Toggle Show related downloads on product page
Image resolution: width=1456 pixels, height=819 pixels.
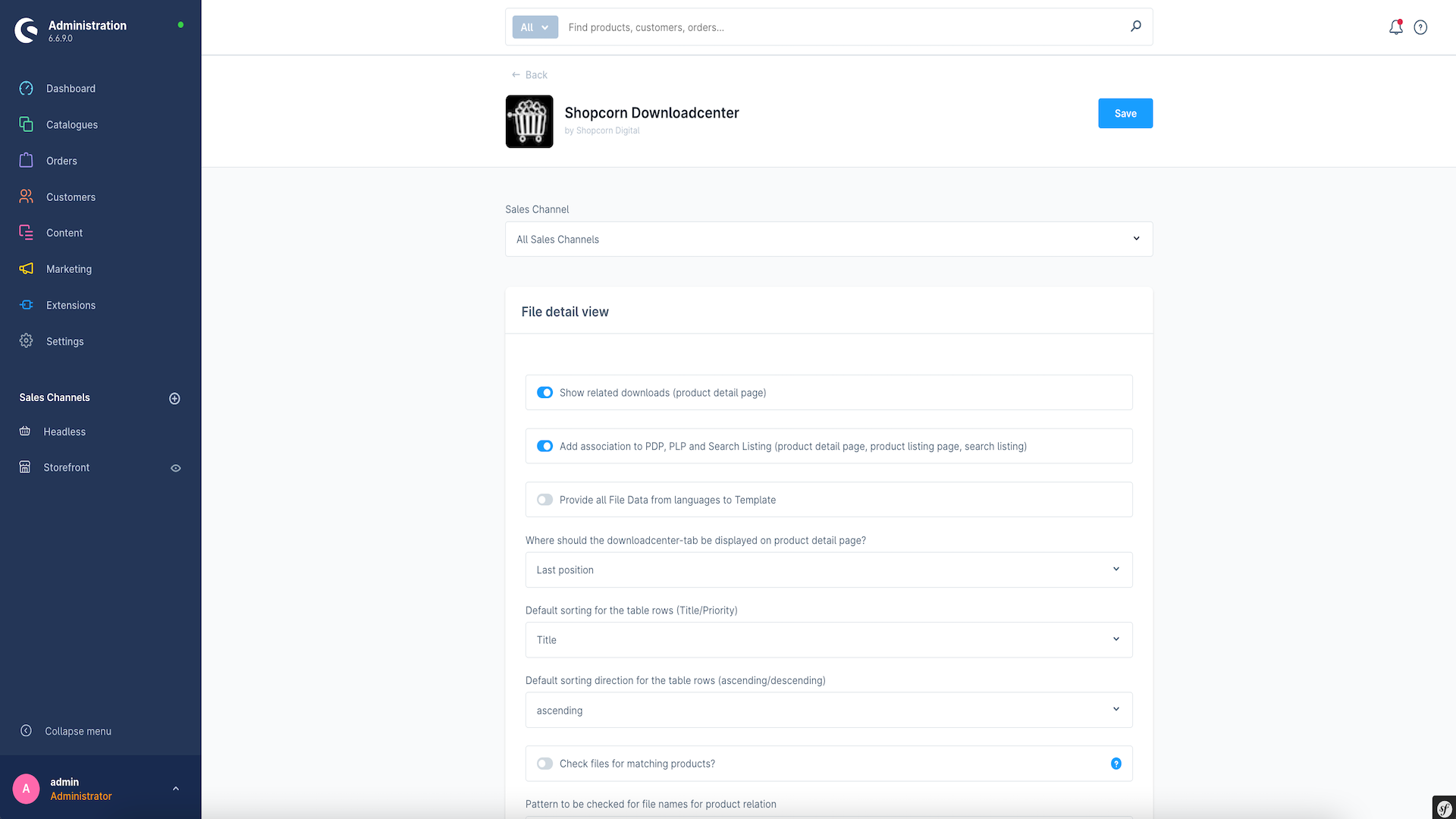point(544,392)
